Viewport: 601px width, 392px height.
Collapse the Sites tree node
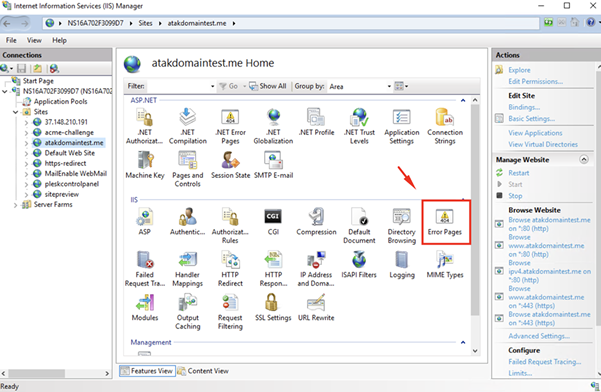point(15,112)
